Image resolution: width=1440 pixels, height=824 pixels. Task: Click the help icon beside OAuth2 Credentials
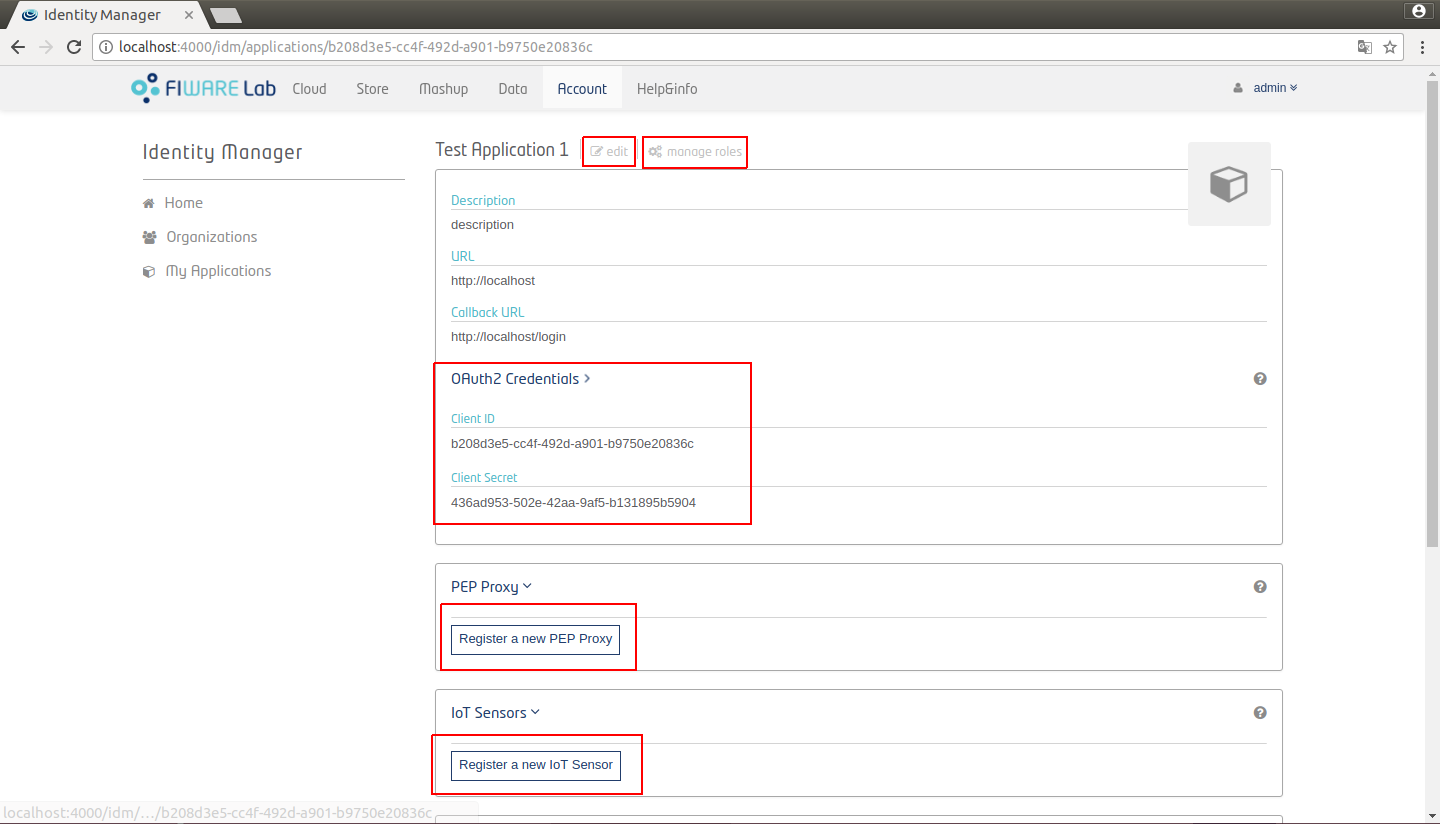1260,379
